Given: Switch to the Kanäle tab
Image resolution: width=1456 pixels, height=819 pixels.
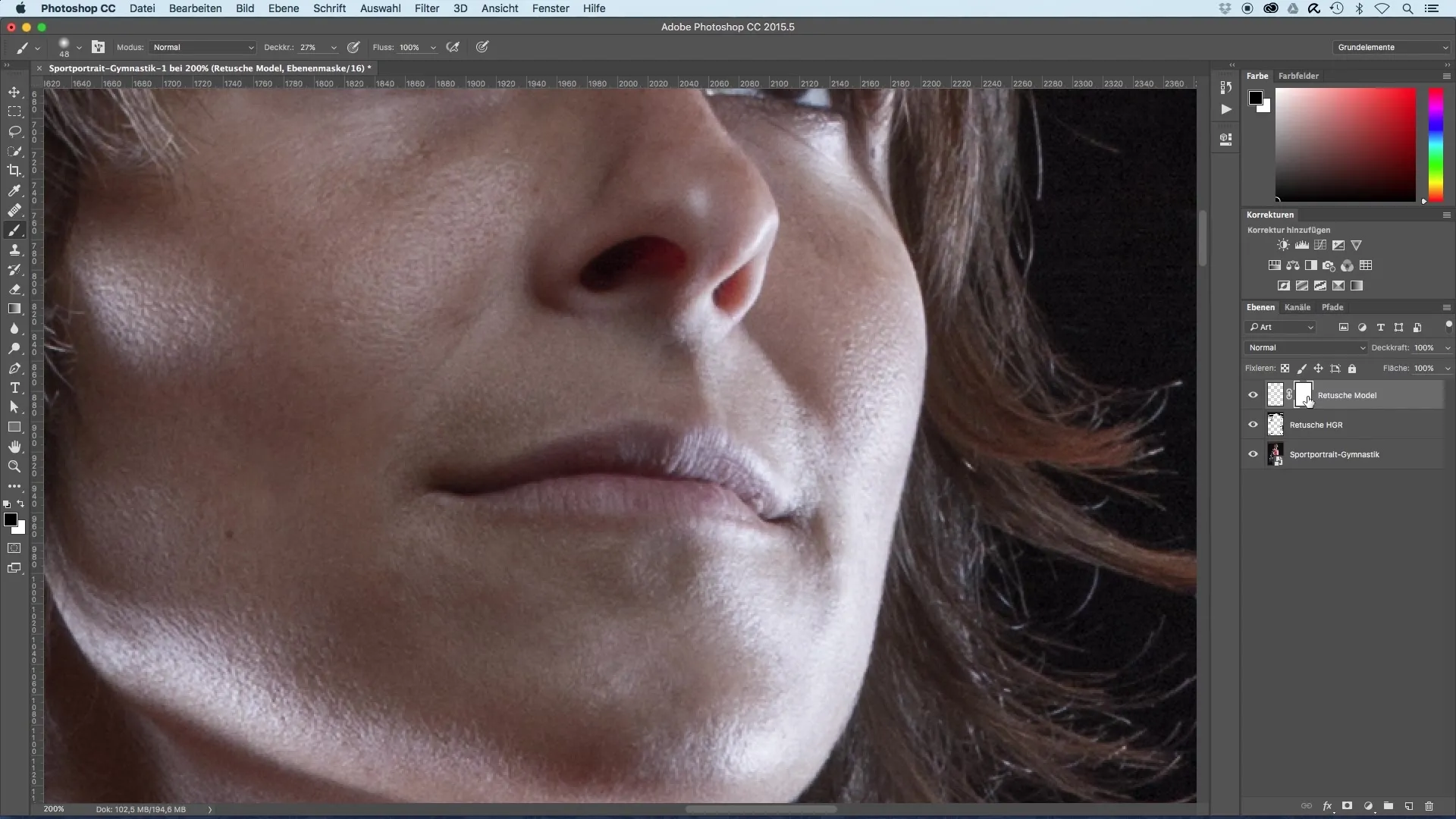Looking at the screenshot, I should coord(1298,307).
